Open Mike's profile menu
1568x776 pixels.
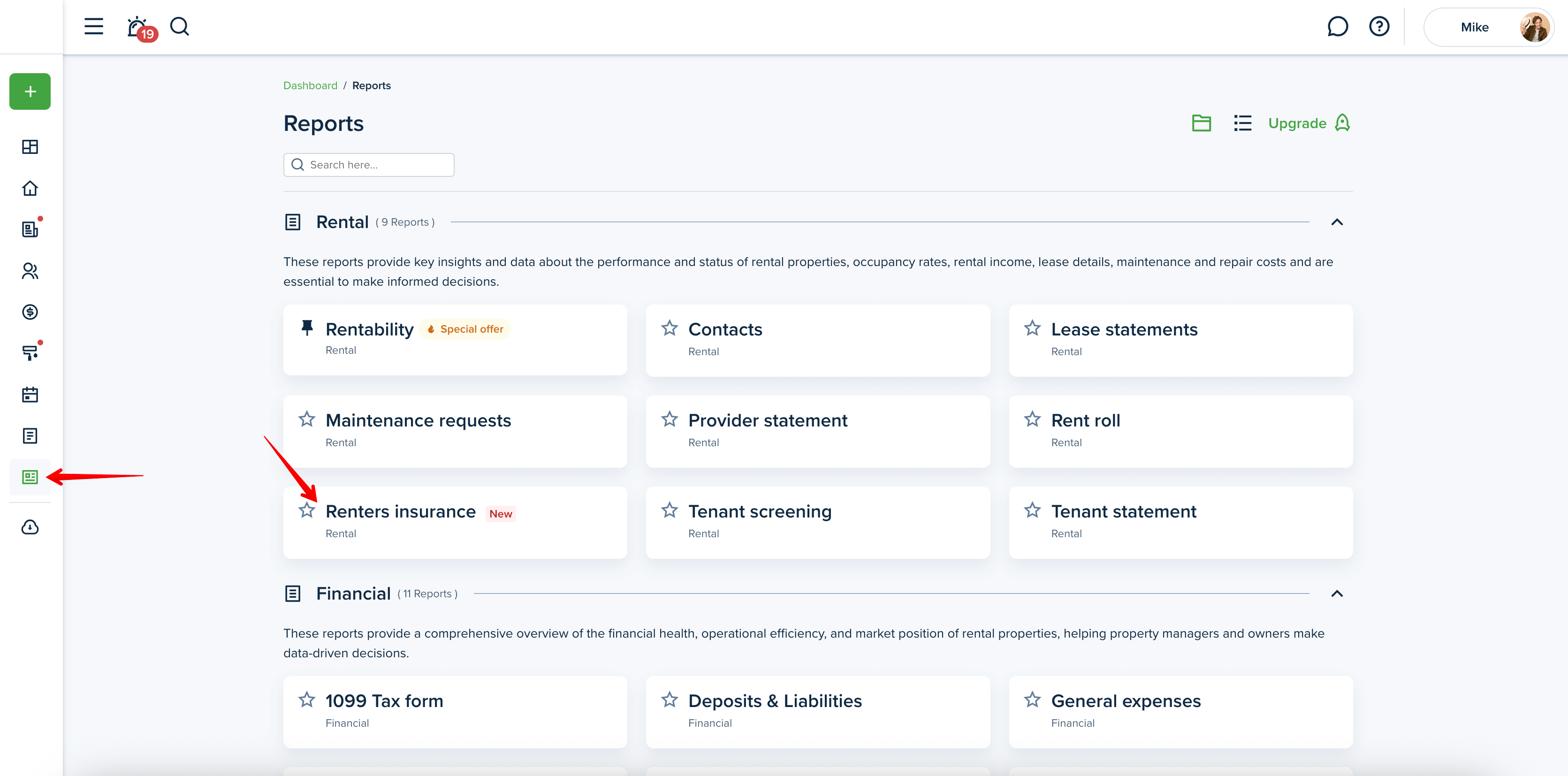(1488, 27)
